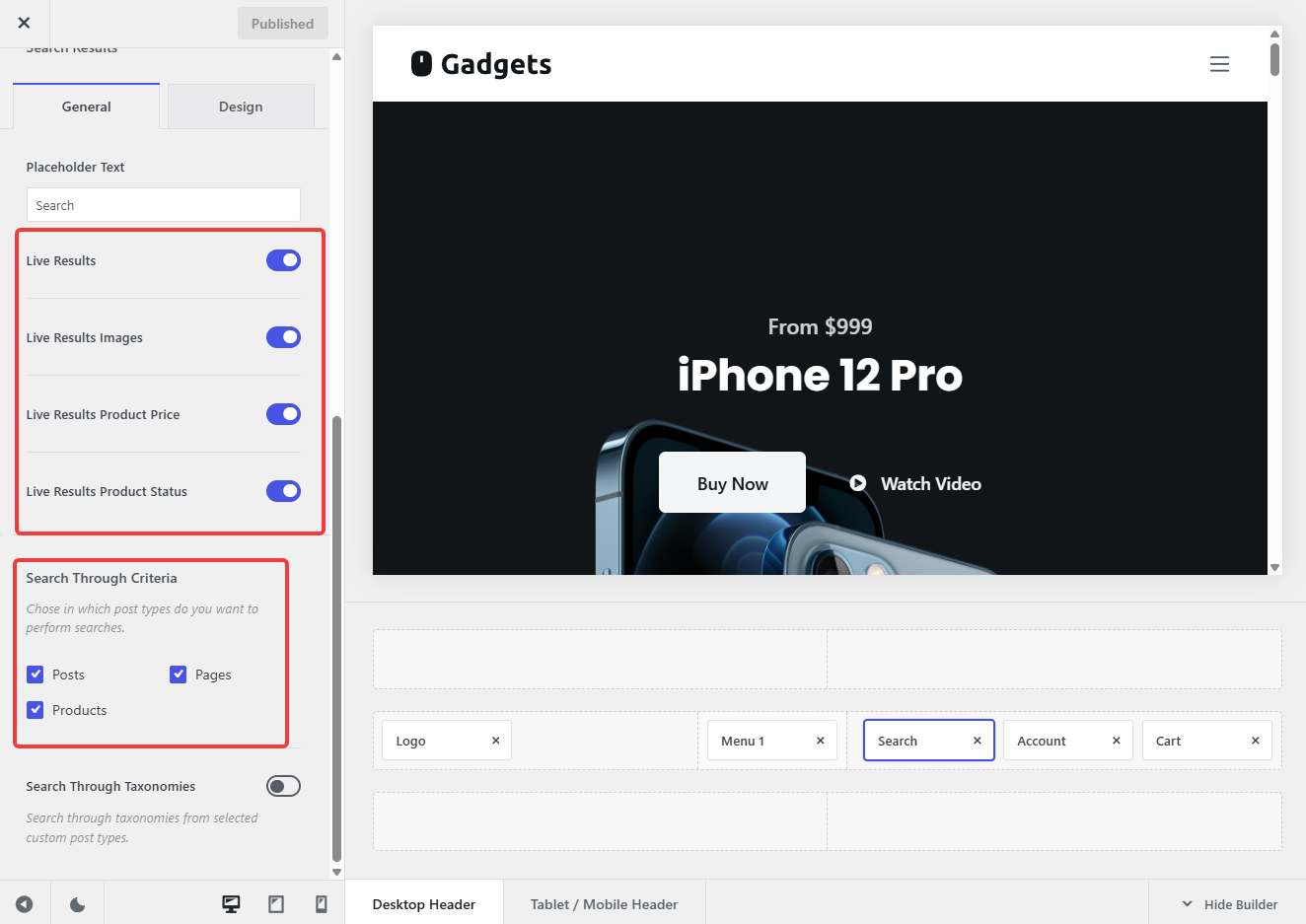Click the Published button
Screen dimensions: 1306x924
click(x=282, y=24)
